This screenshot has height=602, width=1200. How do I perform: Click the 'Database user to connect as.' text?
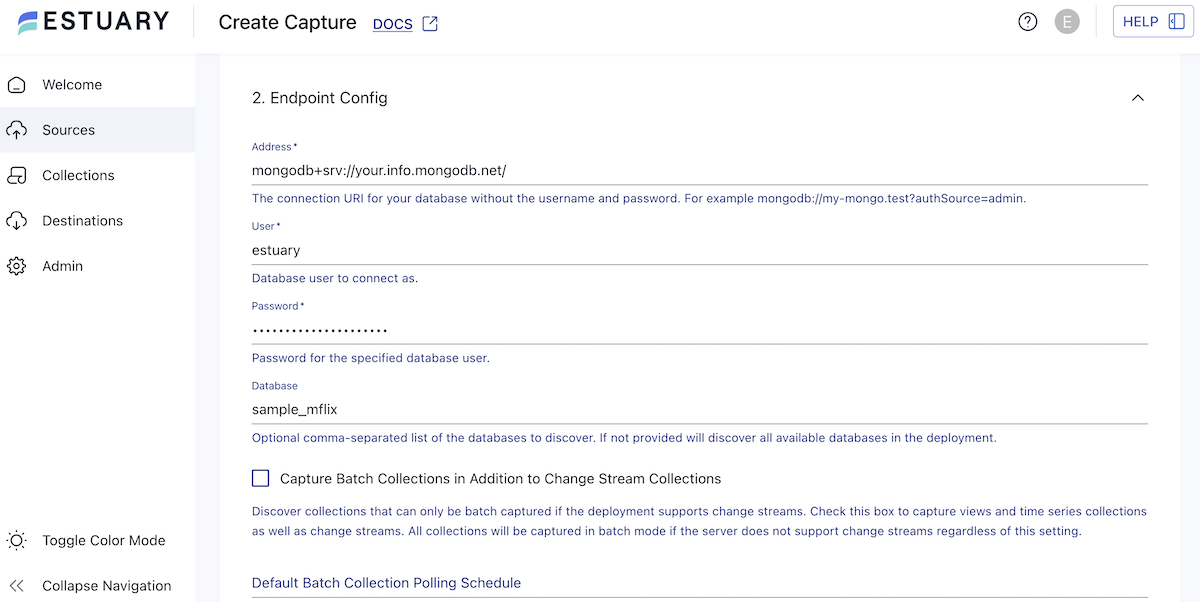click(335, 278)
